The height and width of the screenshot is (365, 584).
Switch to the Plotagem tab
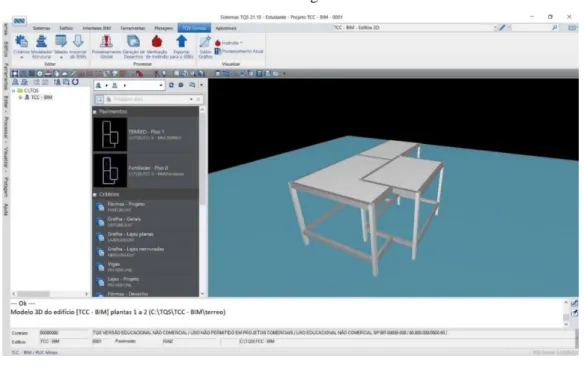point(164,28)
